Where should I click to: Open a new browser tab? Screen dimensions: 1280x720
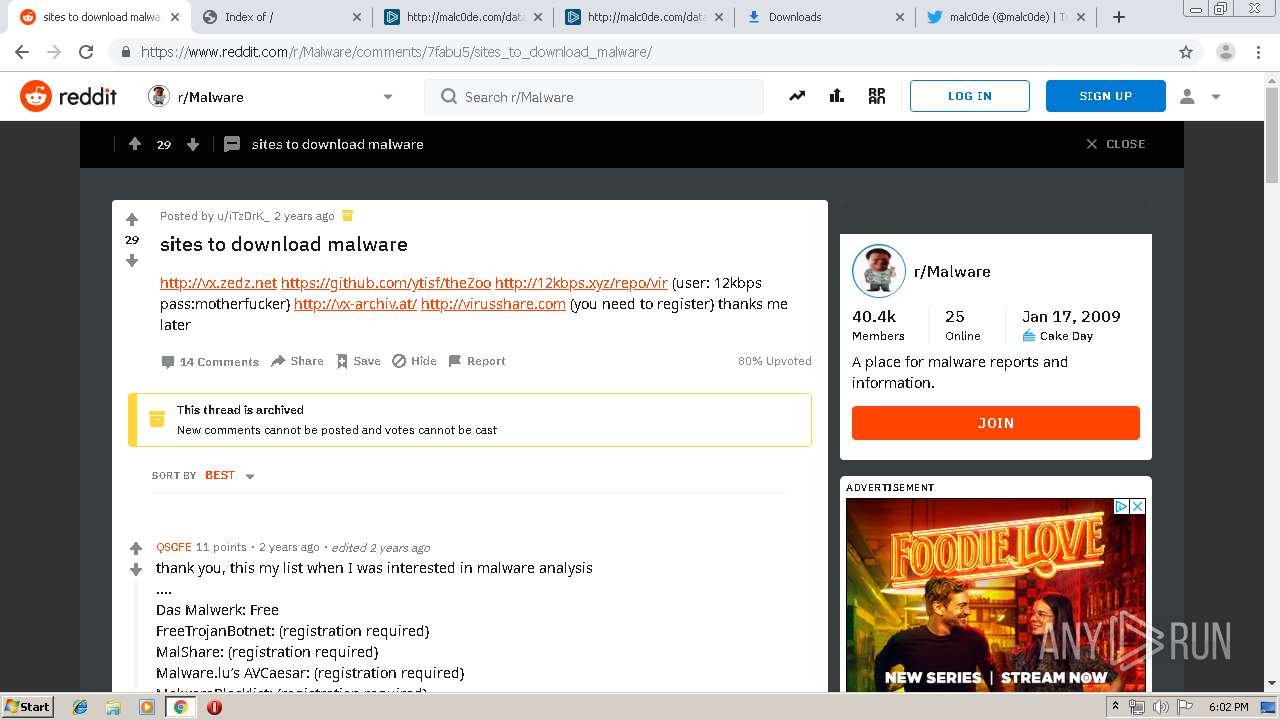(x=1119, y=17)
